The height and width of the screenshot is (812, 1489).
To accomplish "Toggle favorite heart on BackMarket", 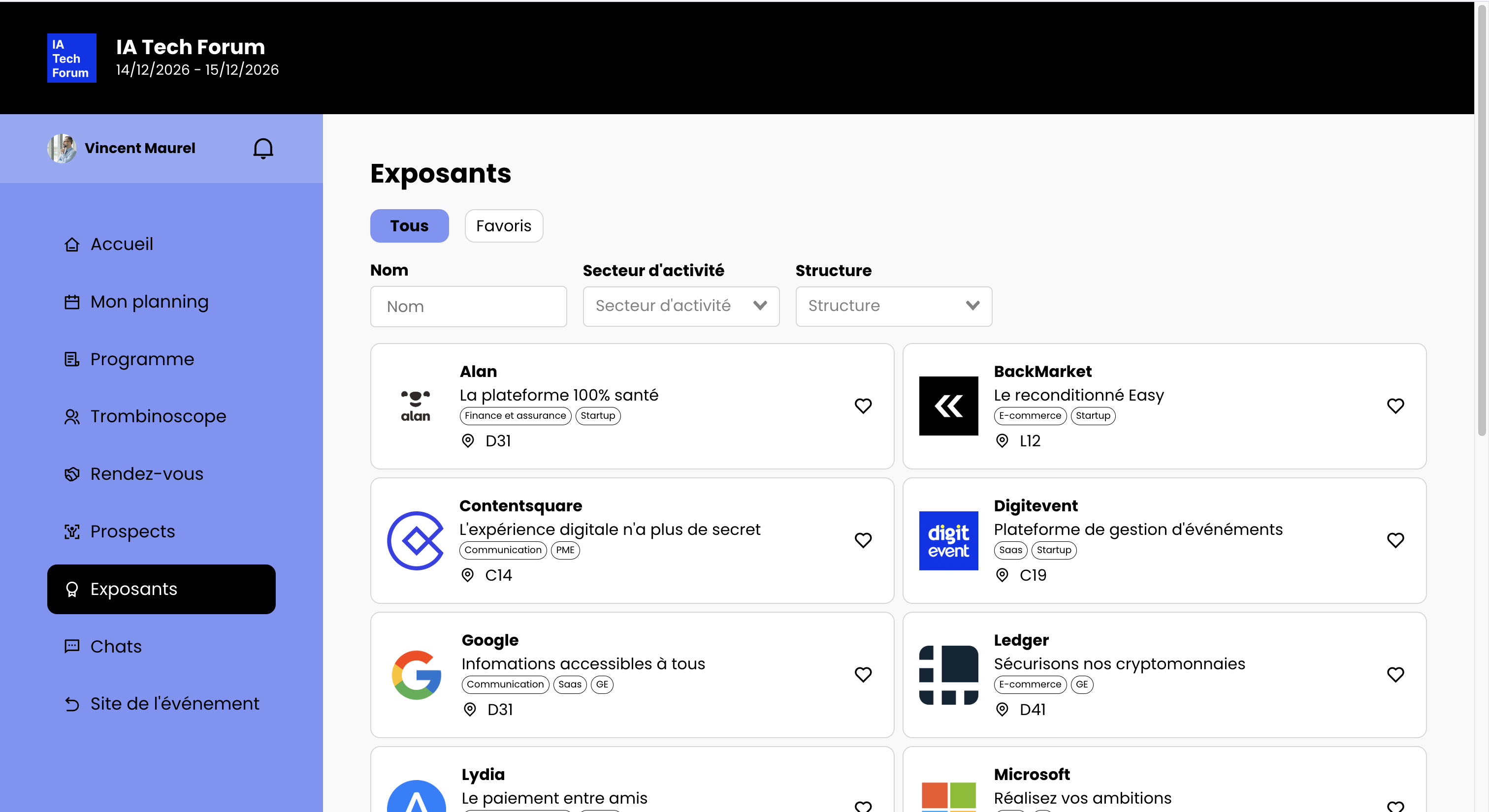I will pos(1395,406).
